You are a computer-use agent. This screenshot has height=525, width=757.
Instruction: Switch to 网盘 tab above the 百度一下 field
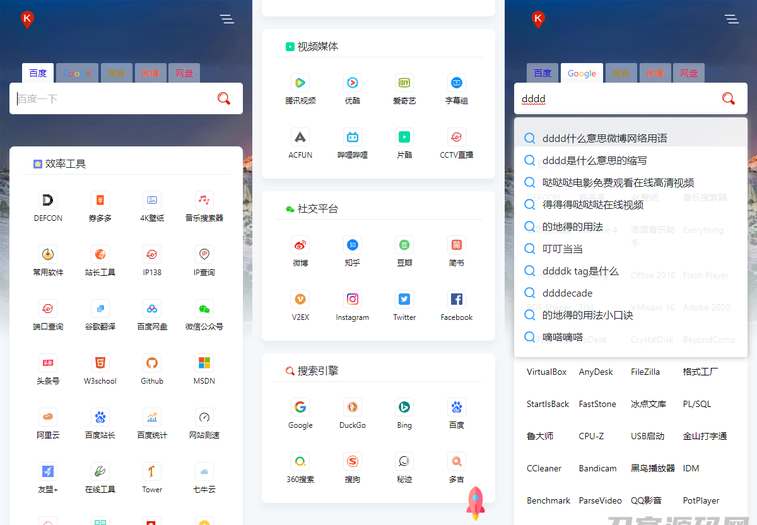(x=184, y=73)
